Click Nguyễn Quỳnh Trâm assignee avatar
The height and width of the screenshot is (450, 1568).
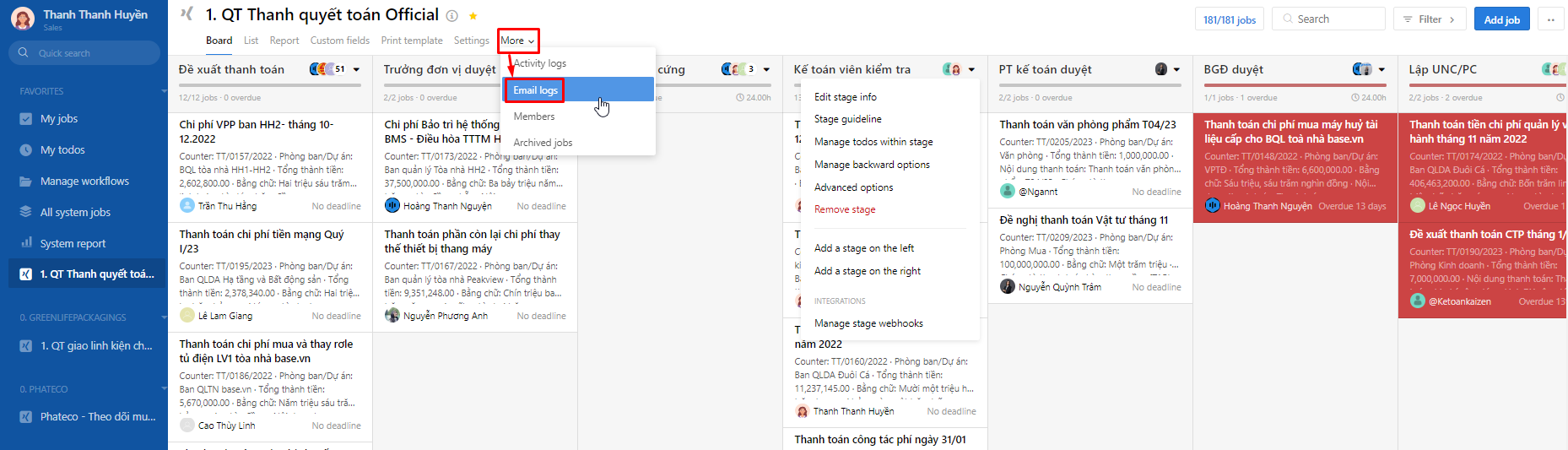point(1008,287)
